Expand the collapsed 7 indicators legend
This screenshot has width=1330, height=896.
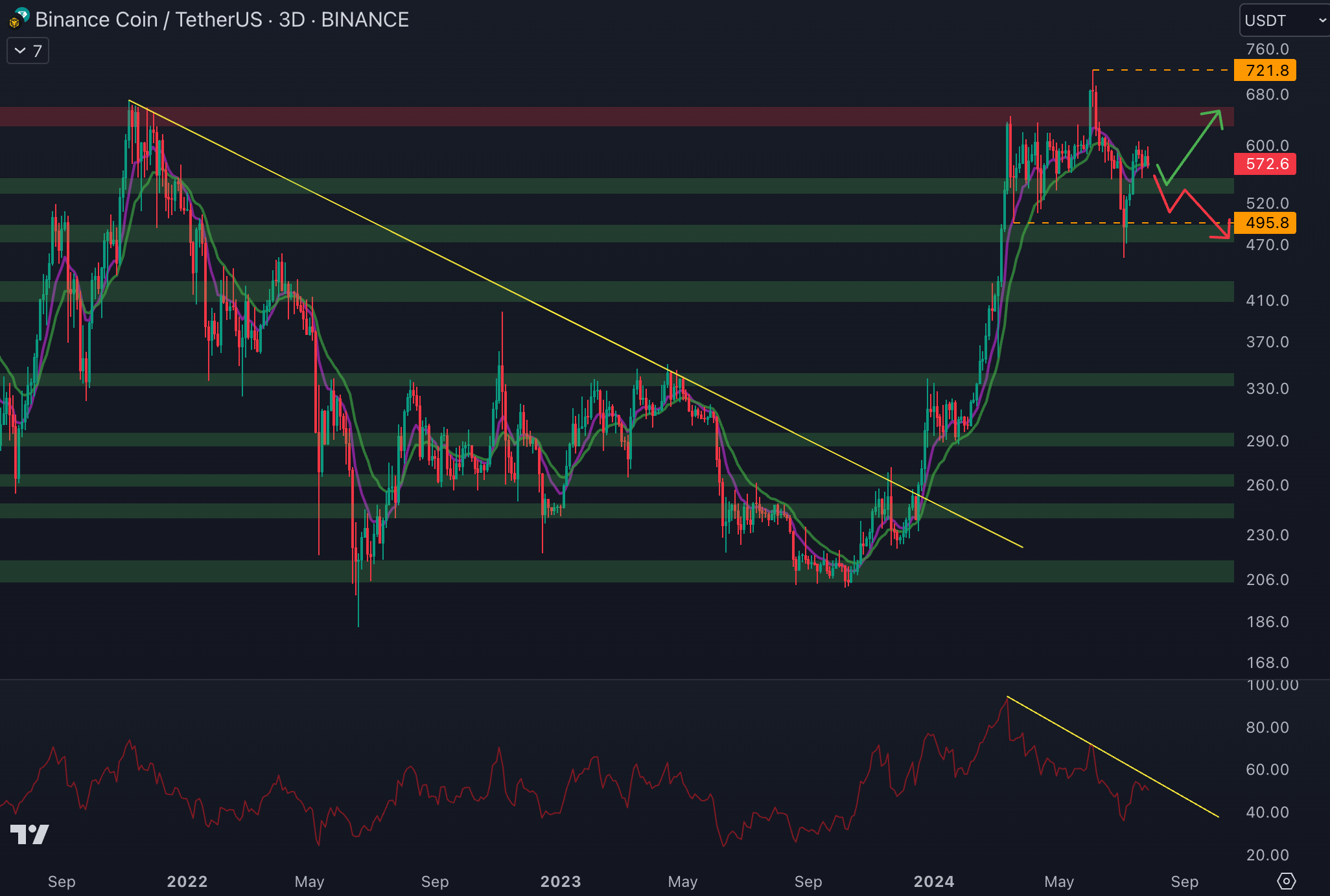(27, 51)
